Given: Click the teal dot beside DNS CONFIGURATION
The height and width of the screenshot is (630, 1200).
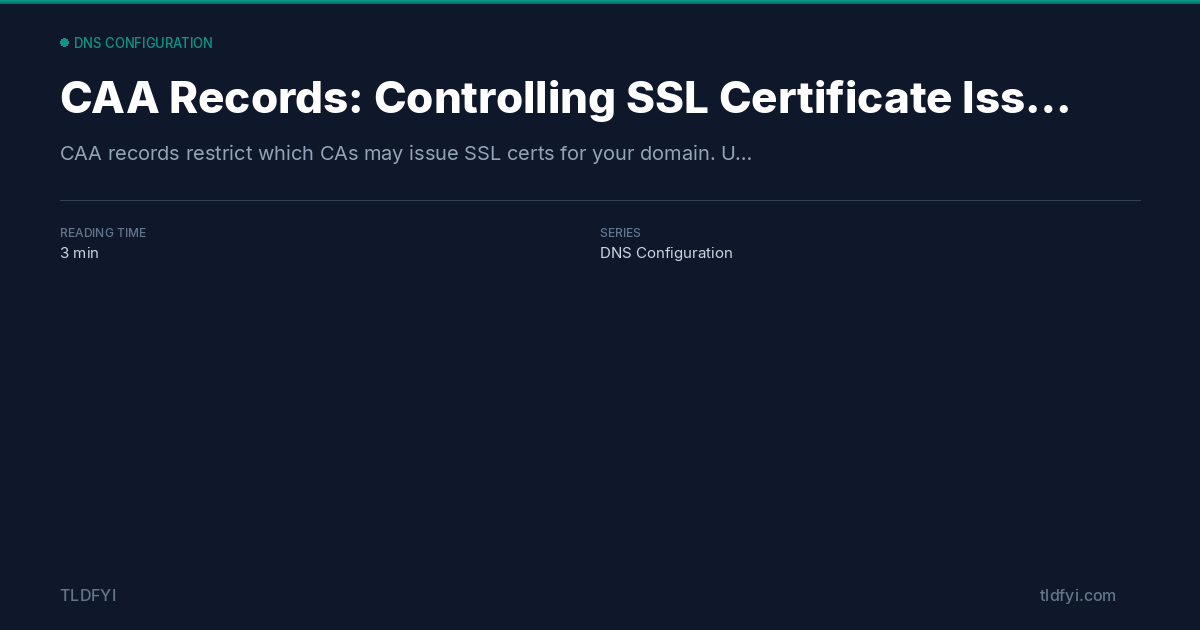Looking at the screenshot, I should pos(64,43).
